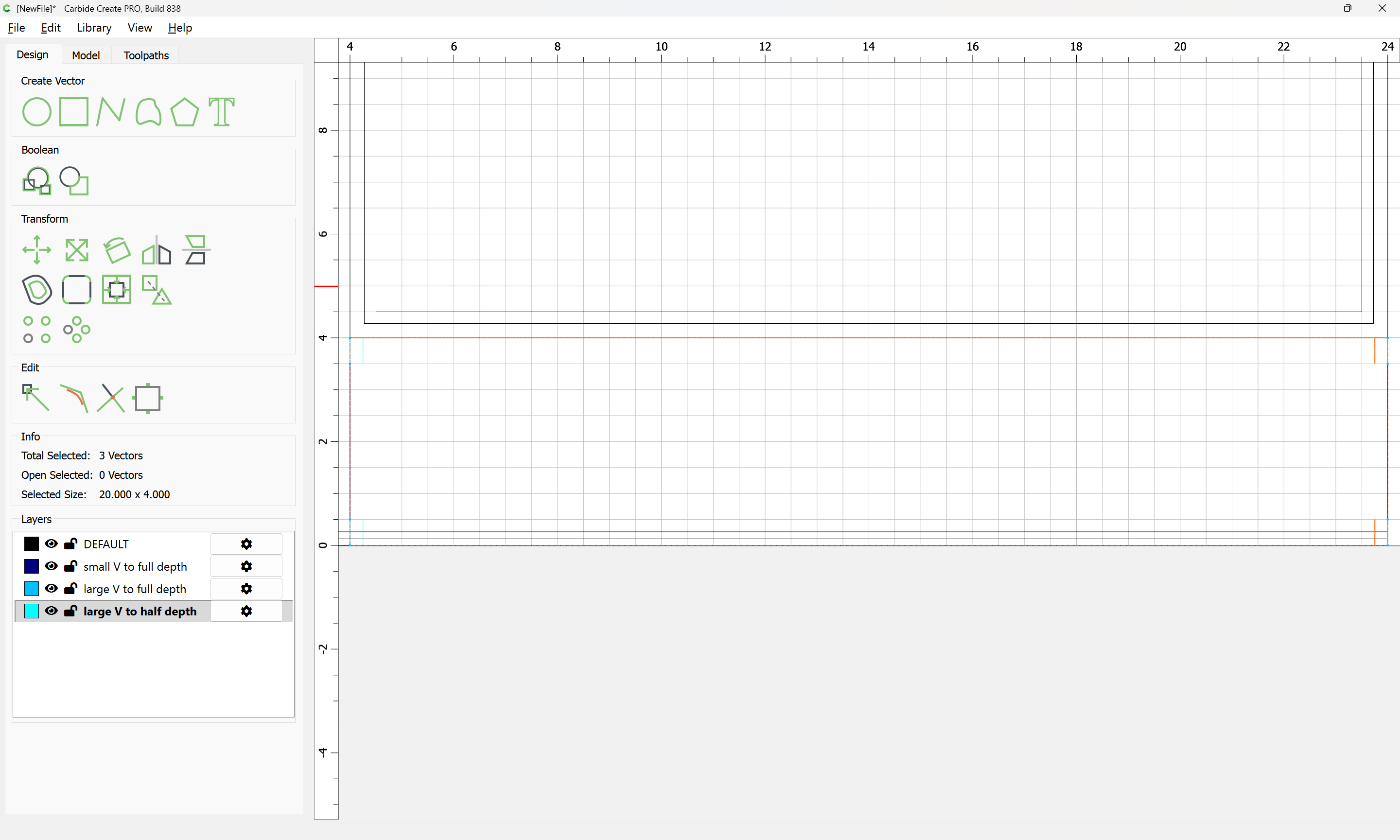
Task: Toggle visibility of small V to full depth layer
Action: click(51, 566)
